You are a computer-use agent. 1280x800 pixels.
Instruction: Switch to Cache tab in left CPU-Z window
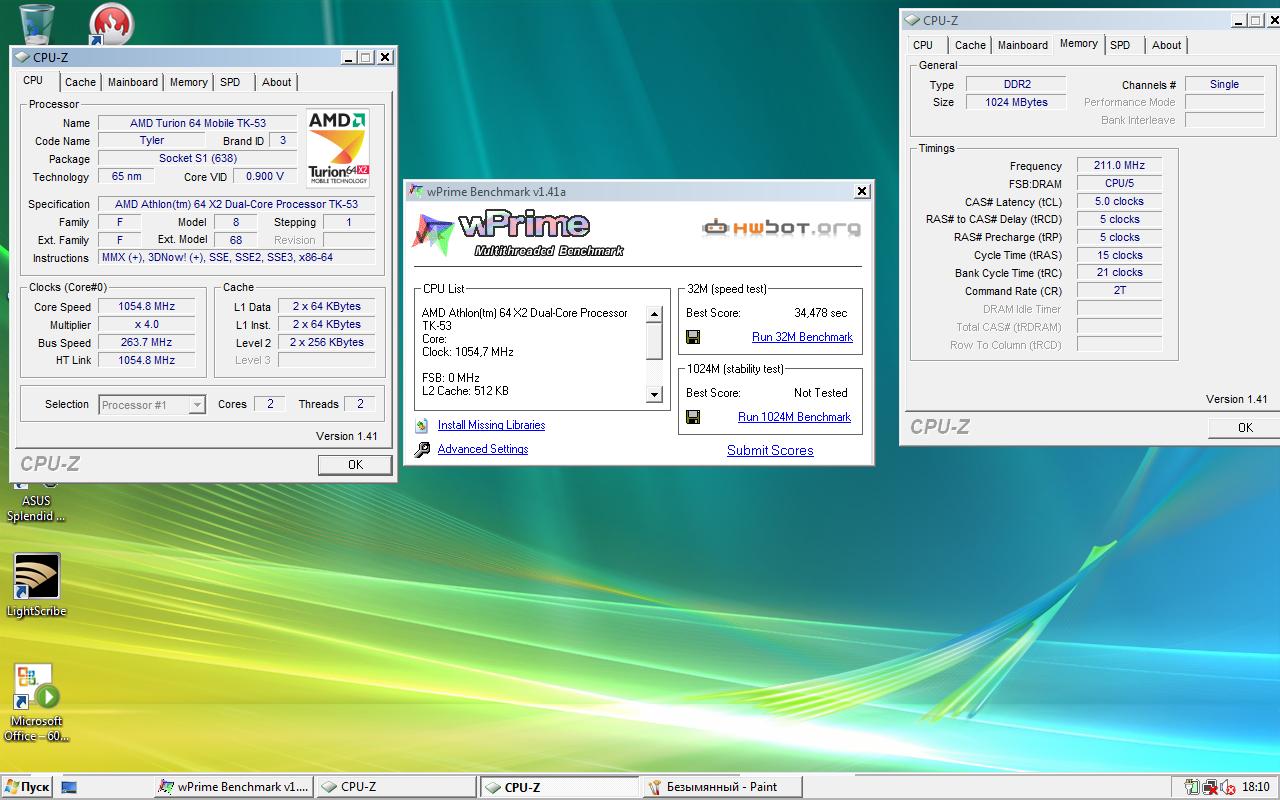pyautogui.click(x=80, y=83)
